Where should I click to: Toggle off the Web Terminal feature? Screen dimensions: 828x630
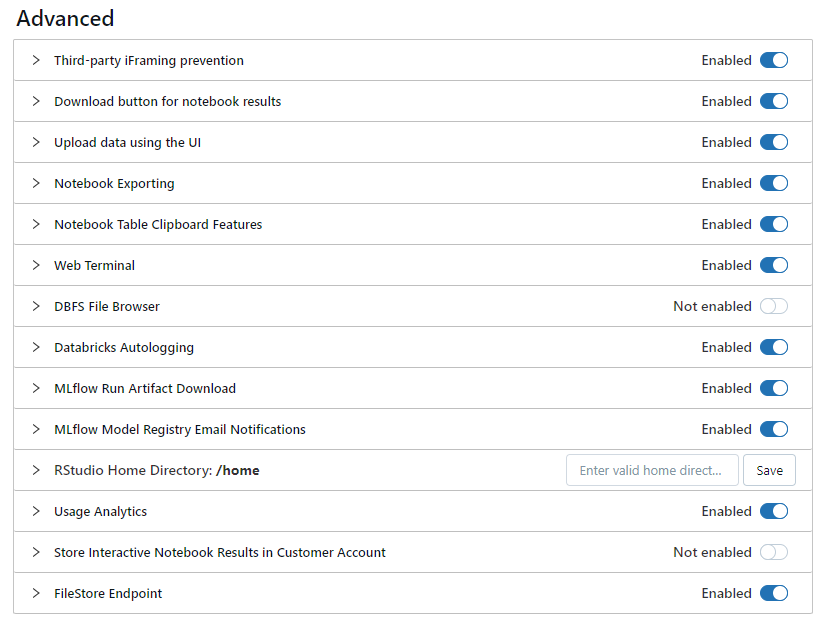774,265
